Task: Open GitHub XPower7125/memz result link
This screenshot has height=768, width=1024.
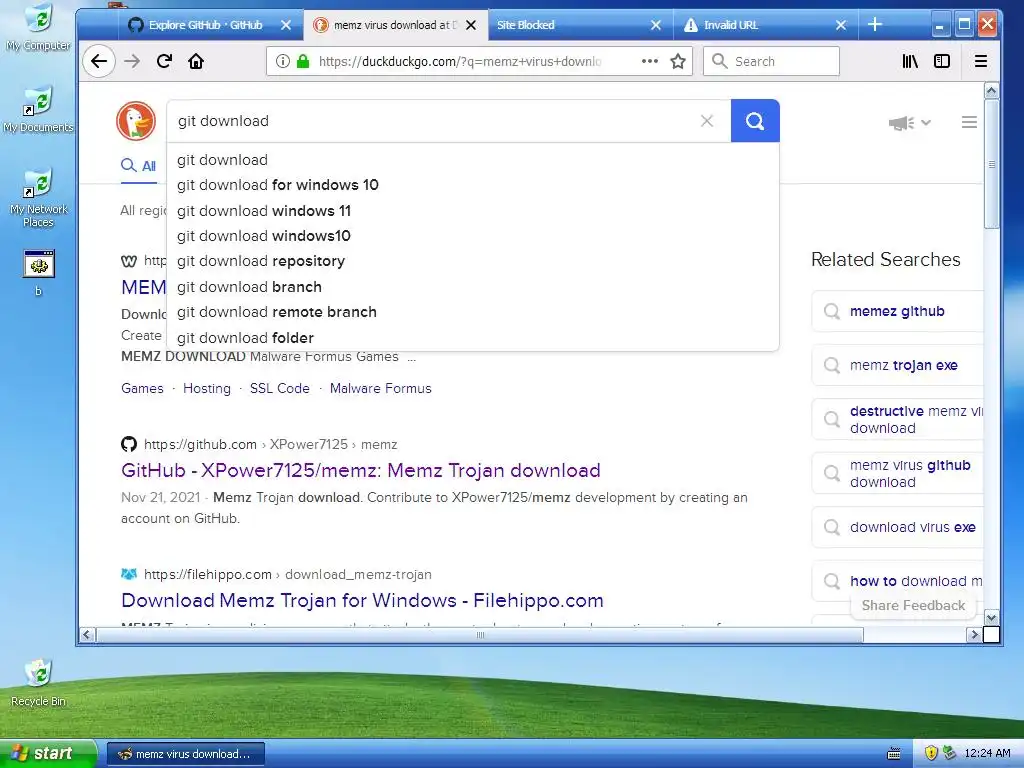Action: tap(360, 470)
